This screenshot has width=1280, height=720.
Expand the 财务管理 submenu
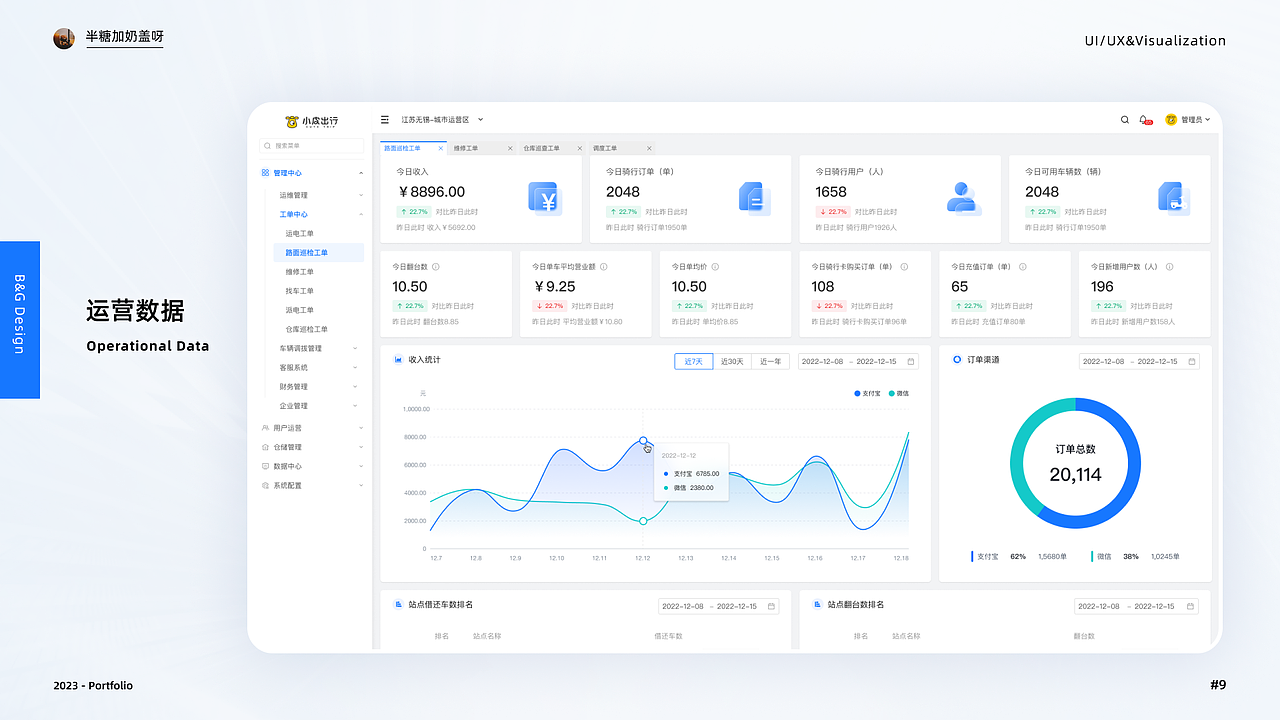(355, 386)
